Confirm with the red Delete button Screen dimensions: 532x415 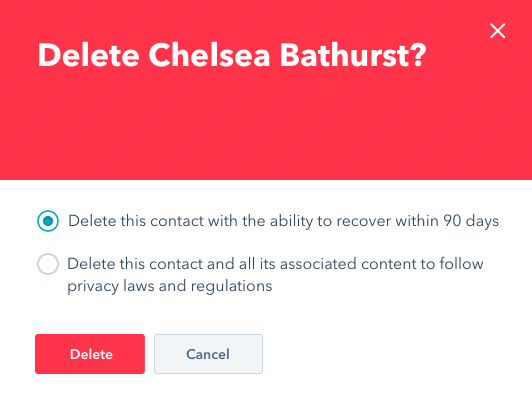[90, 354]
